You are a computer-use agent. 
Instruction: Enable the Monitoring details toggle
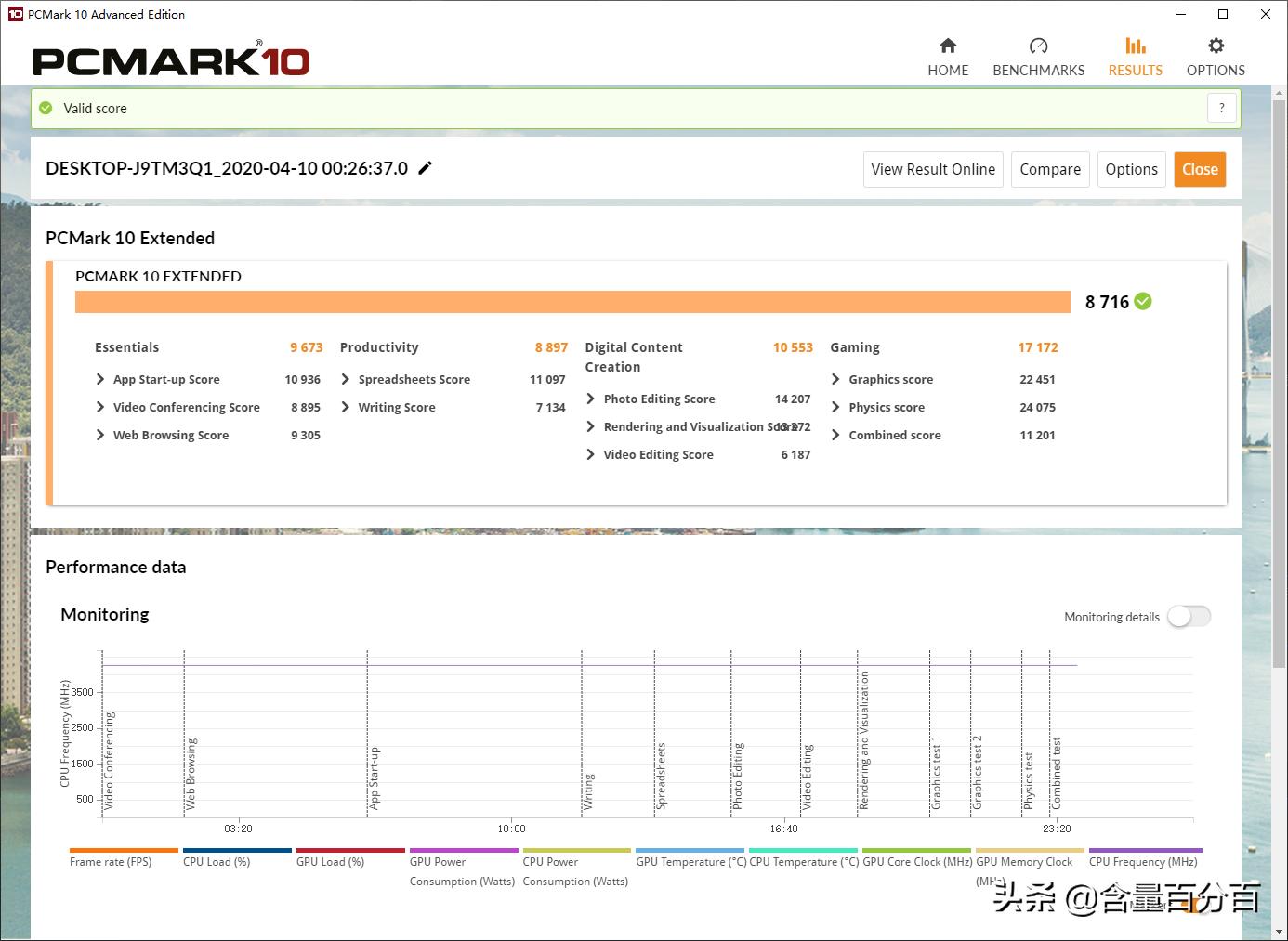tap(1189, 617)
